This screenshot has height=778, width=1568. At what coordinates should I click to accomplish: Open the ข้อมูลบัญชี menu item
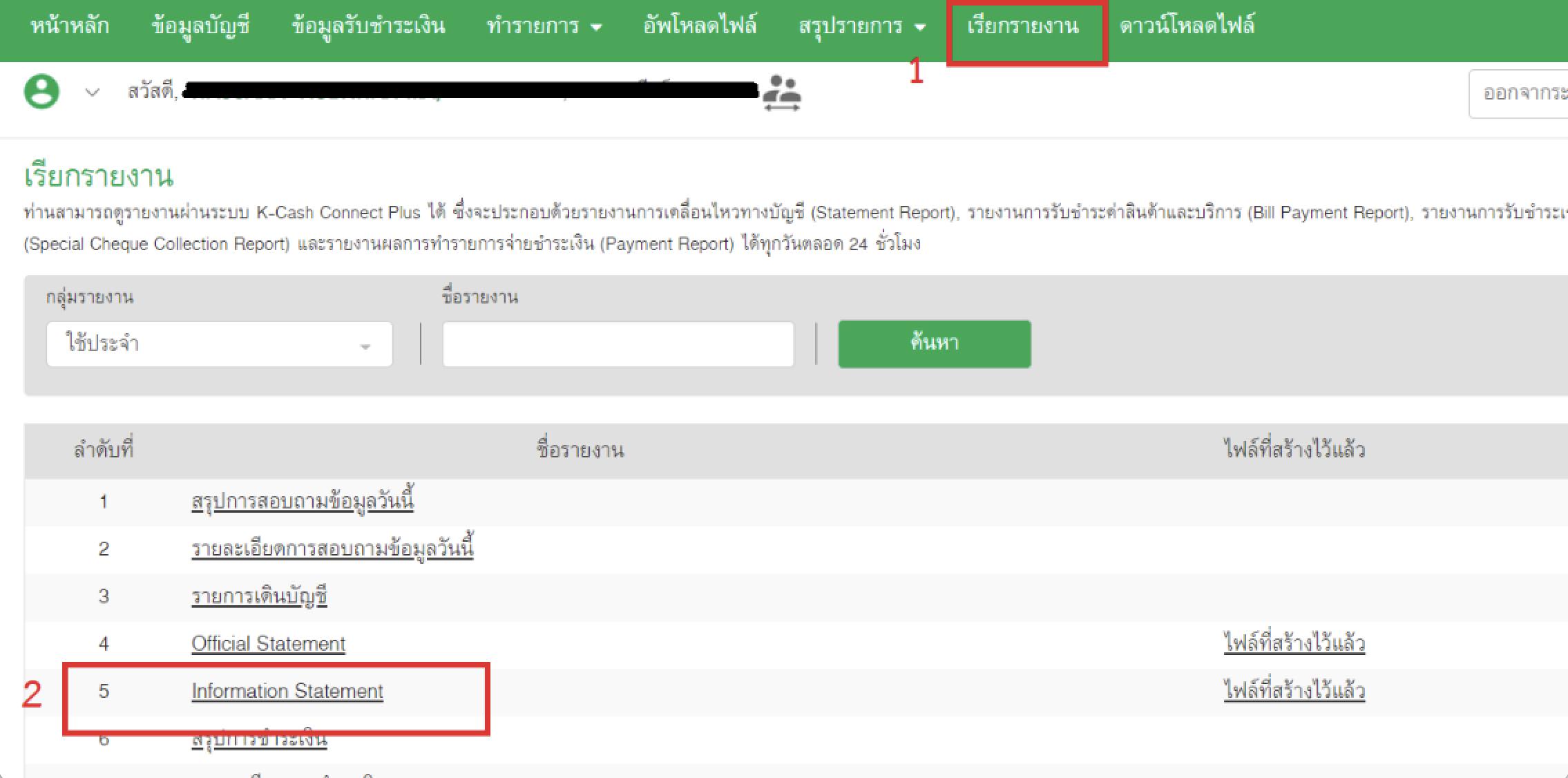tap(200, 26)
